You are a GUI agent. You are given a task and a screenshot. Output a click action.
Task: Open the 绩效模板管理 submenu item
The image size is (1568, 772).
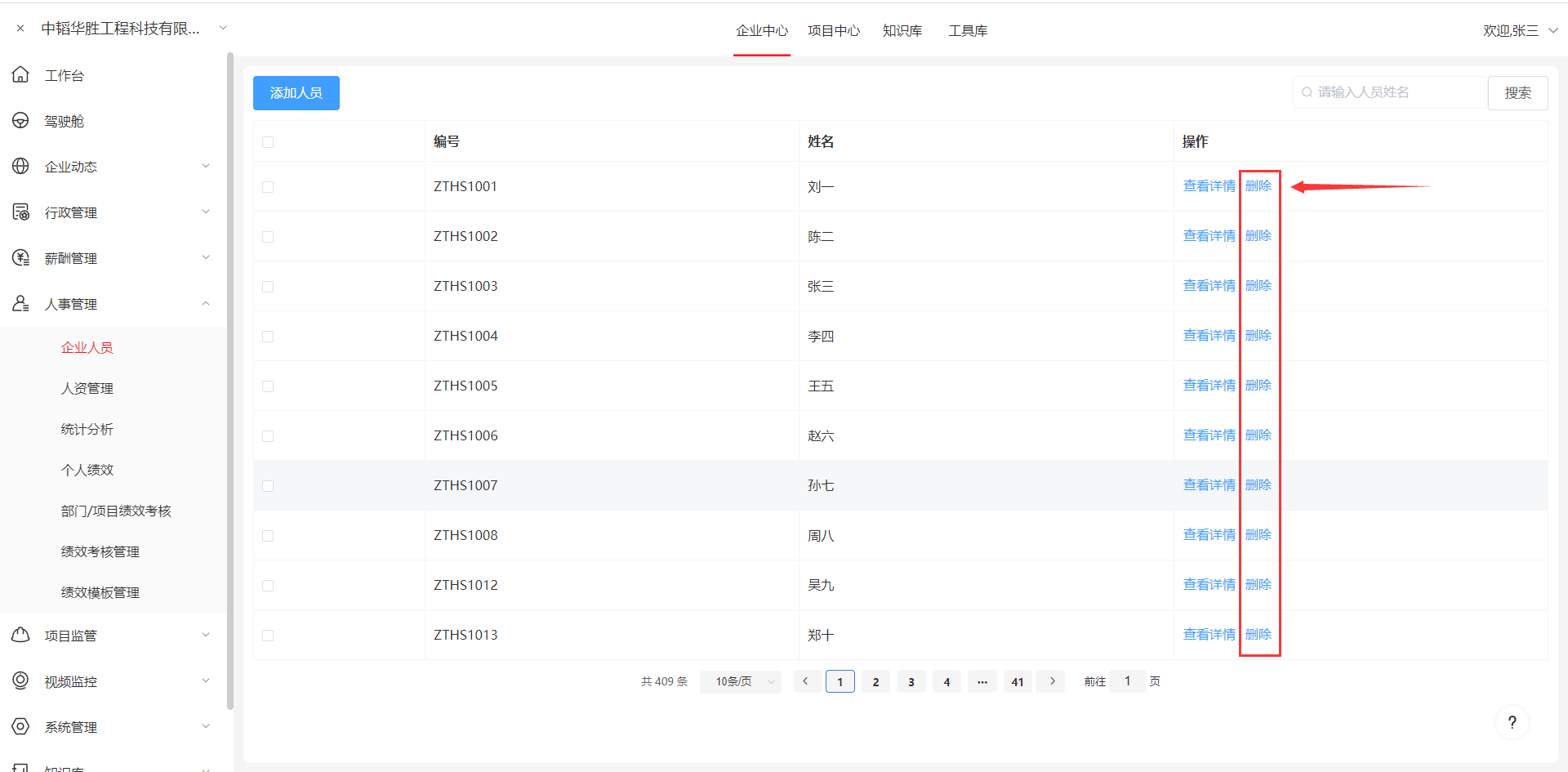(100, 592)
